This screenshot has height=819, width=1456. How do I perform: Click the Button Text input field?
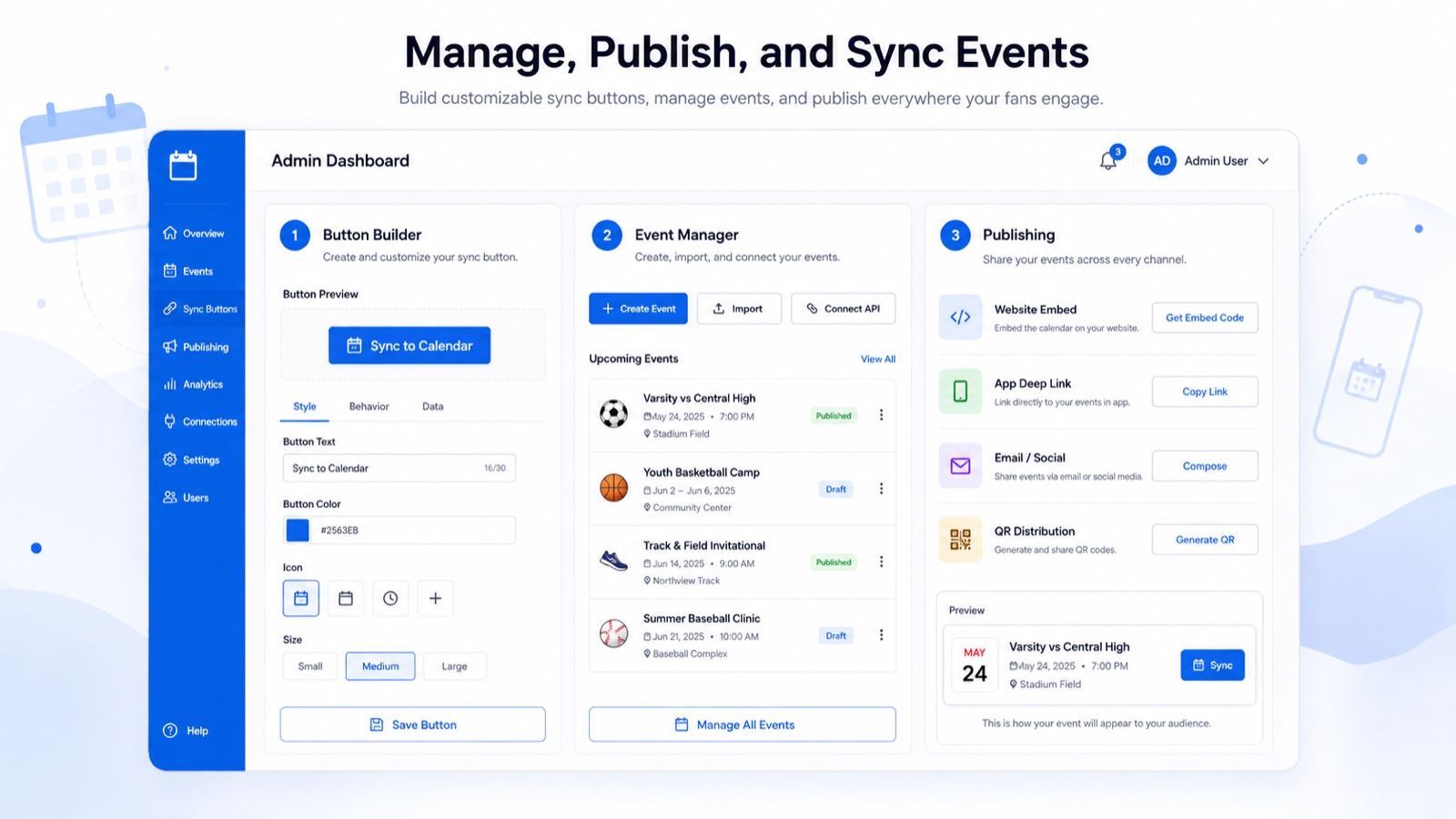pos(399,468)
